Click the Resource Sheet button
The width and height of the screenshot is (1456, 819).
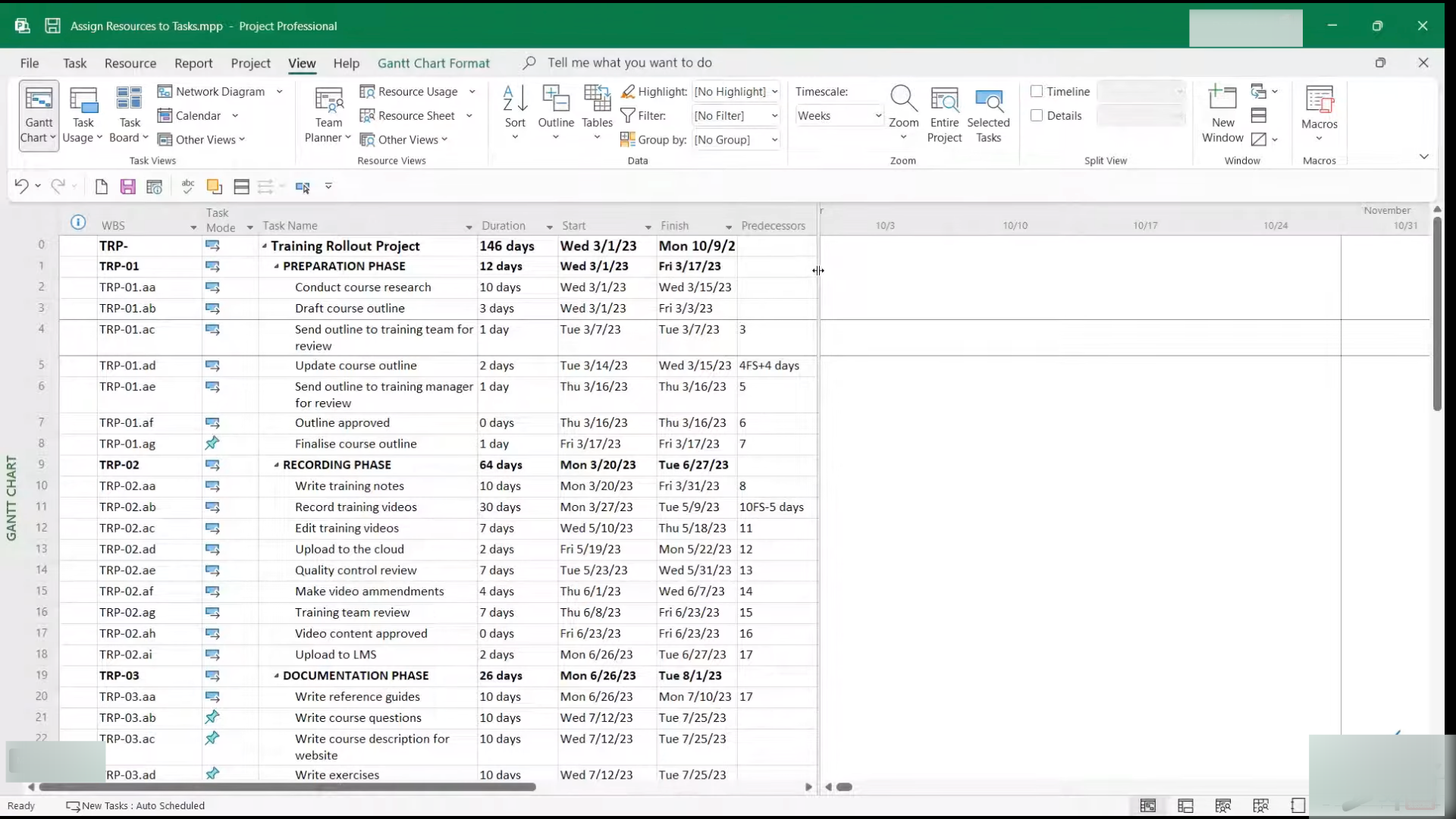click(x=416, y=116)
